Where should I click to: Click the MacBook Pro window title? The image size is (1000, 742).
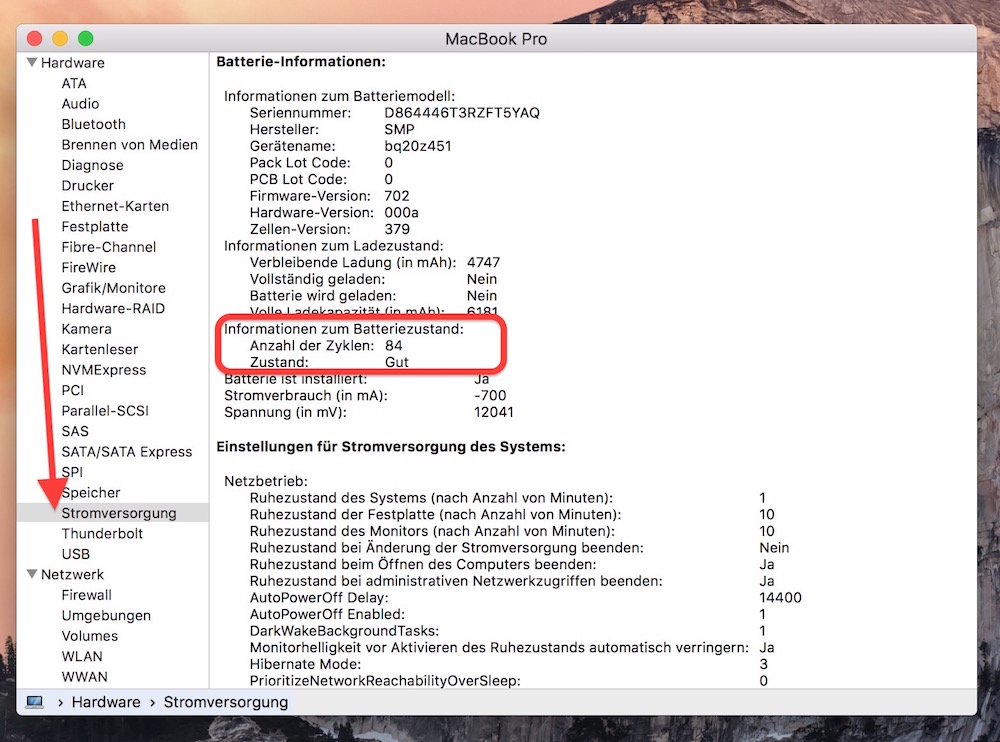(x=496, y=39)
